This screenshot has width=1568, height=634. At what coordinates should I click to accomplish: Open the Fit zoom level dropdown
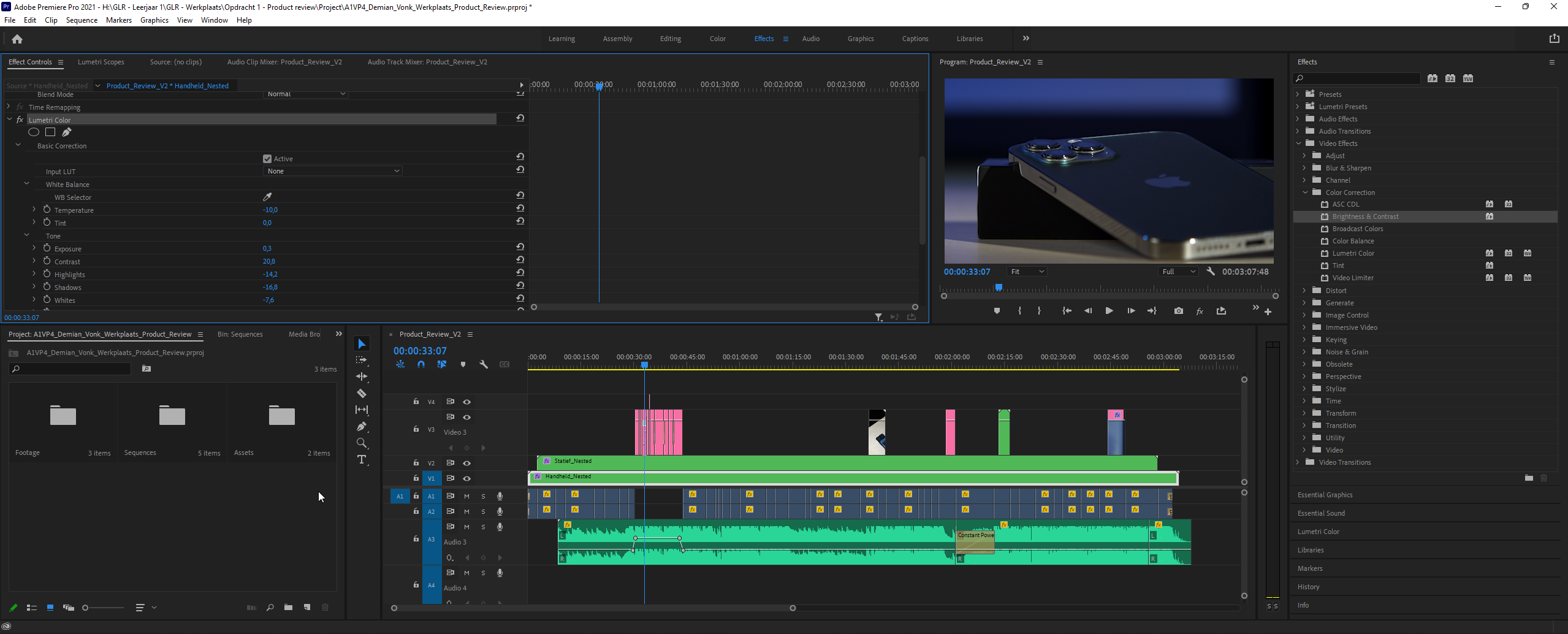pos(1027,272)
